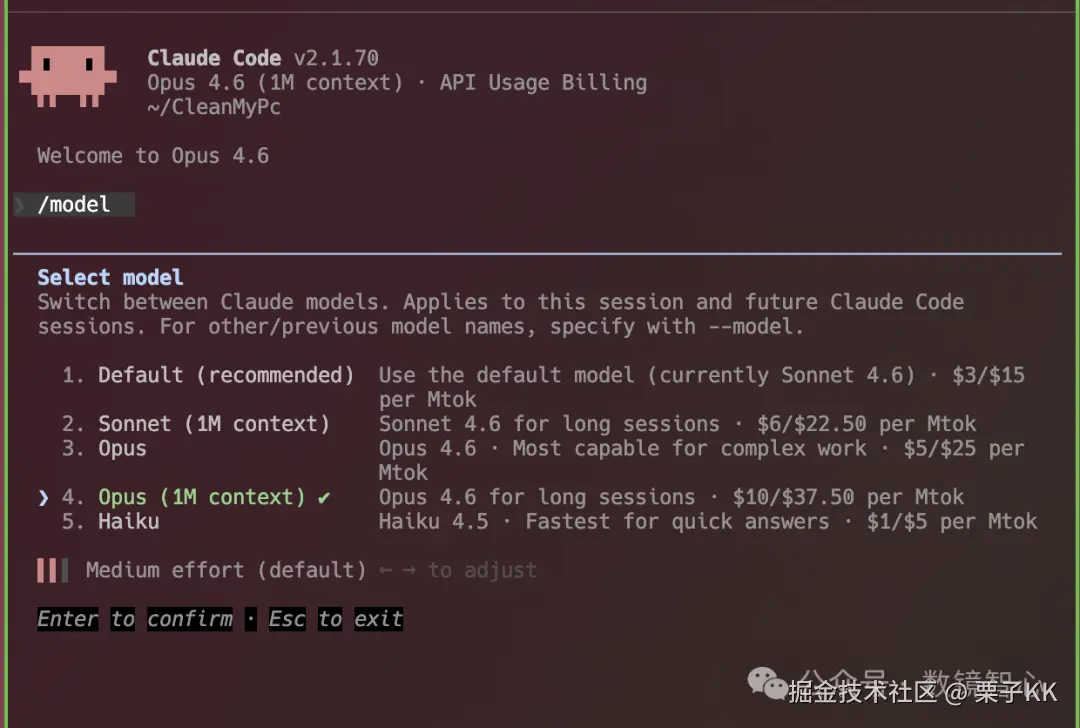The height and width of the screenshot is (728, 1080).
Task: Click the Enter to confirm hint
Action: 134,619
